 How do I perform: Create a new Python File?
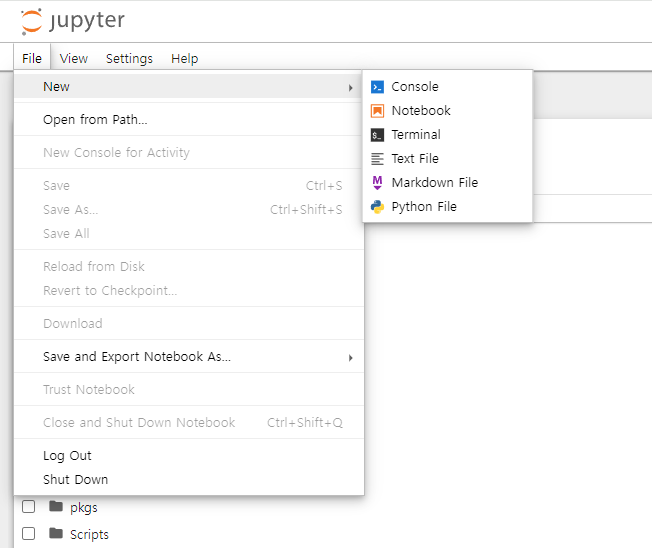447,207
